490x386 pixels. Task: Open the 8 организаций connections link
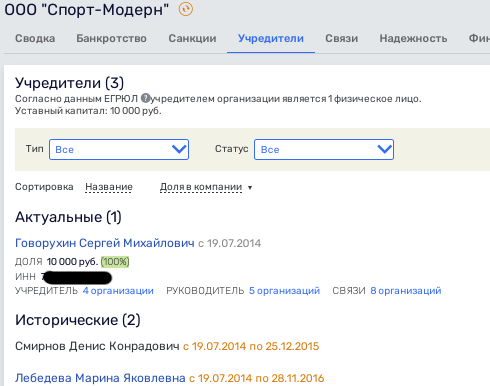point(406,291)
